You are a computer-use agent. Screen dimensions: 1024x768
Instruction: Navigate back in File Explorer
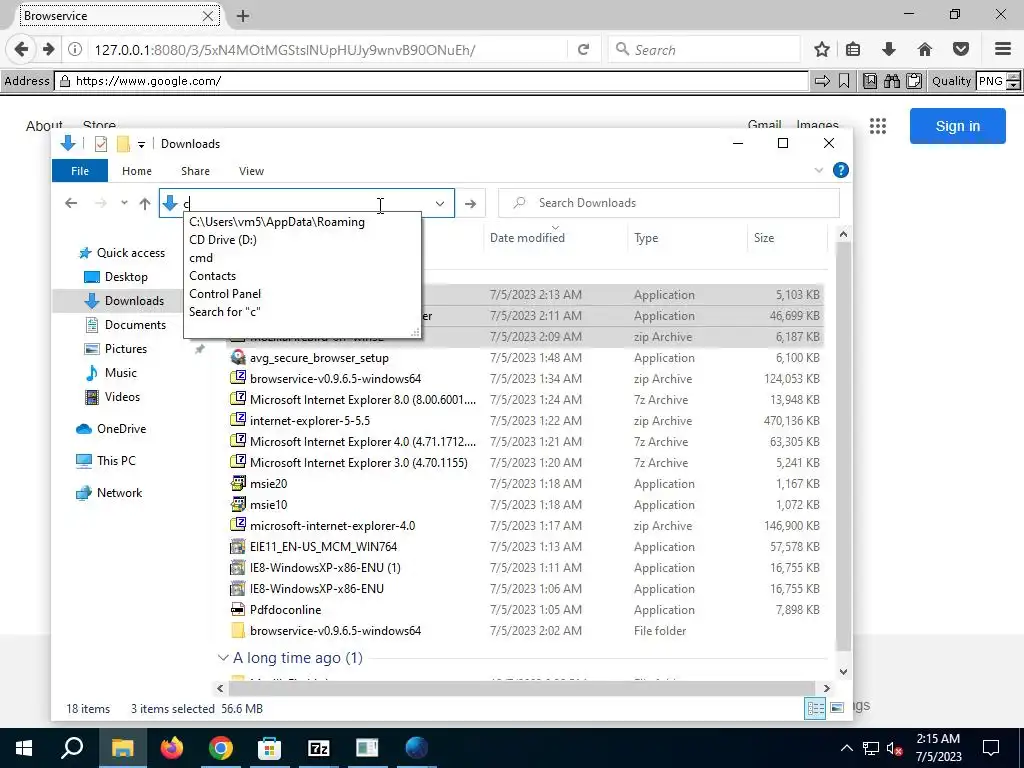[x=71, y=203]
